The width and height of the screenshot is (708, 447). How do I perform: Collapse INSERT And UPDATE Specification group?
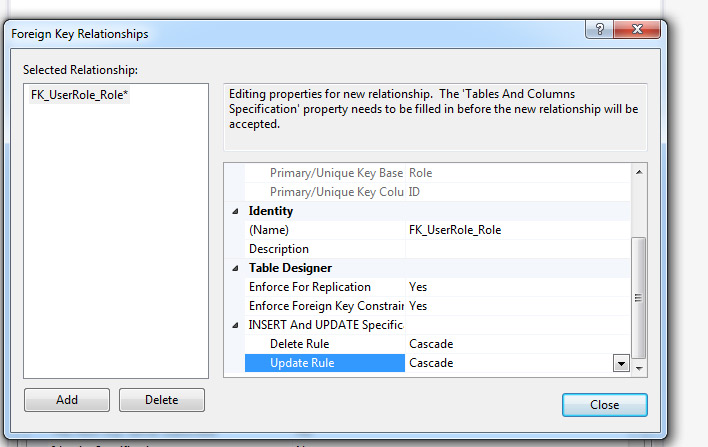[236, 325]
